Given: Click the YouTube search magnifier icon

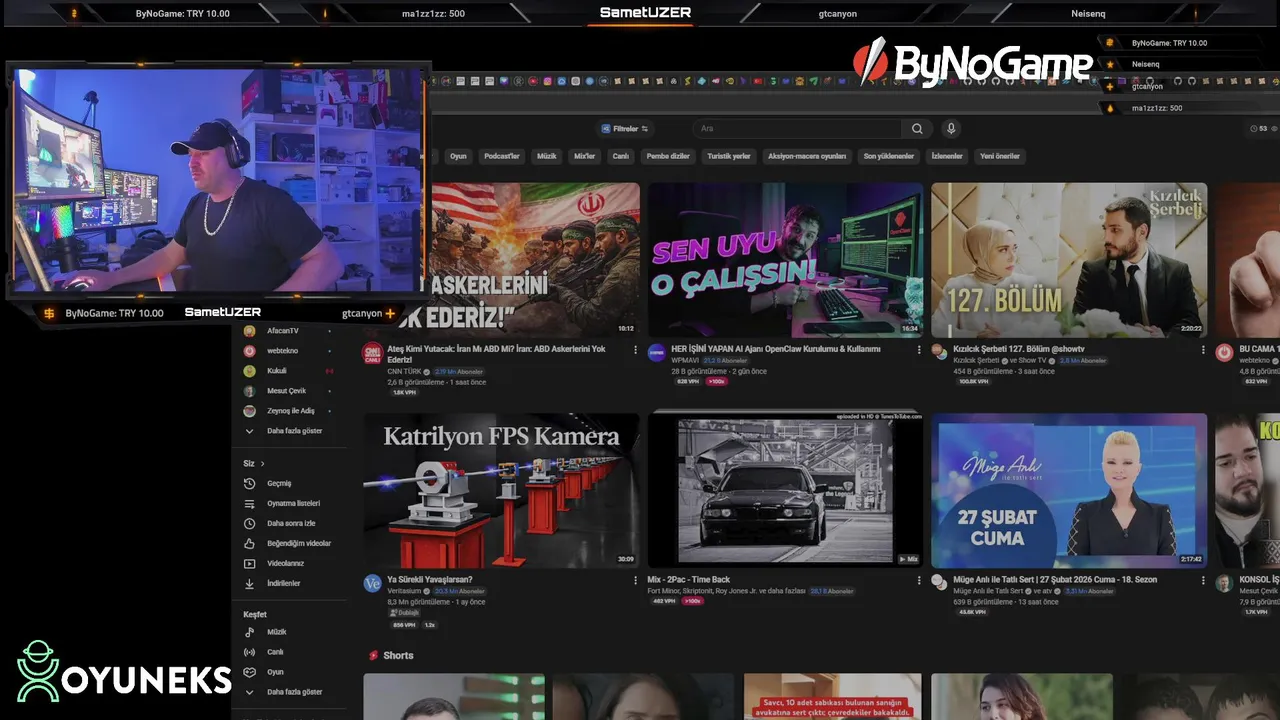Looking at the screenshot, I should [917, 129].
